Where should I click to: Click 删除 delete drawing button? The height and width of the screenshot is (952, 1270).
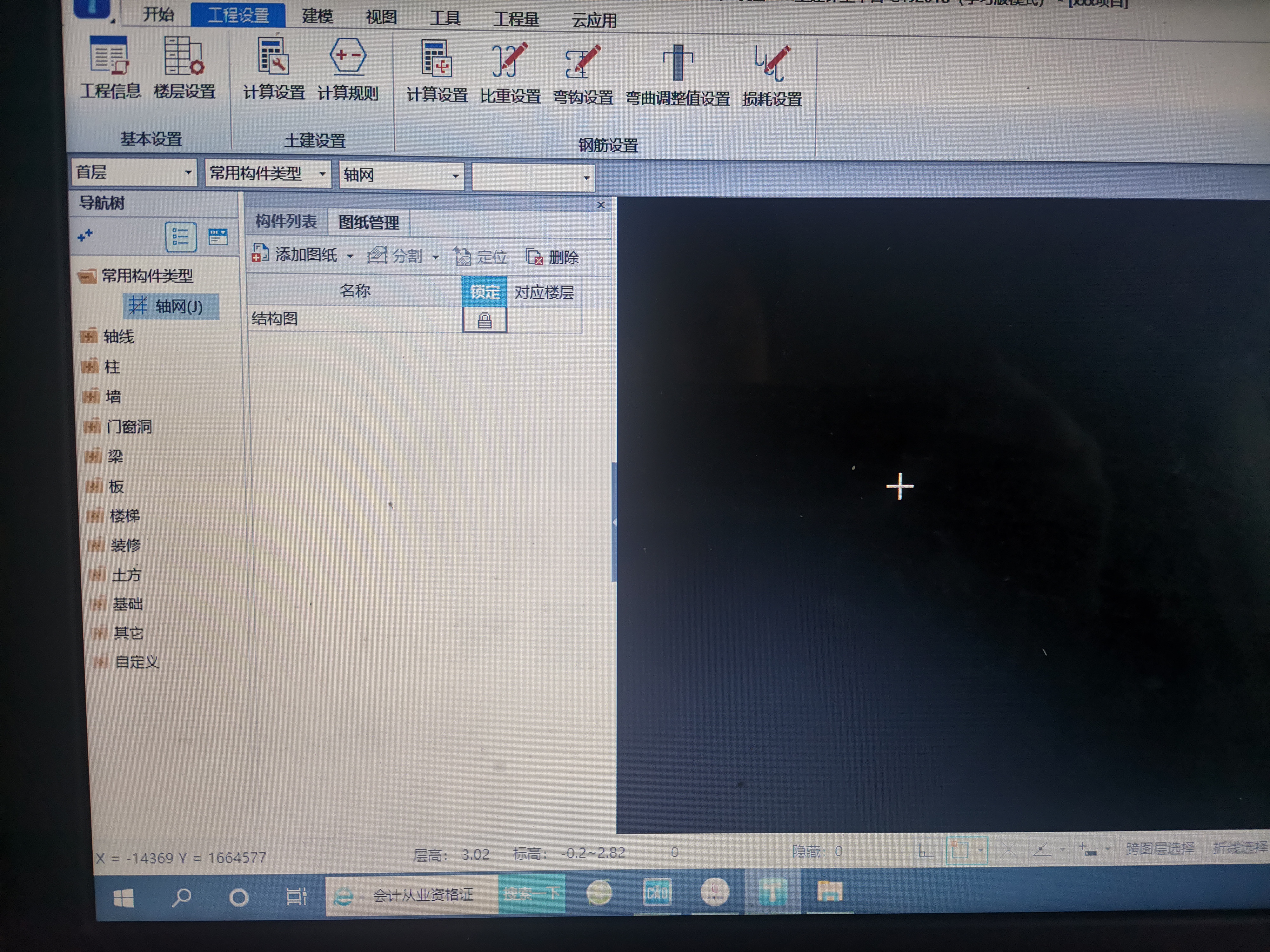552,257
